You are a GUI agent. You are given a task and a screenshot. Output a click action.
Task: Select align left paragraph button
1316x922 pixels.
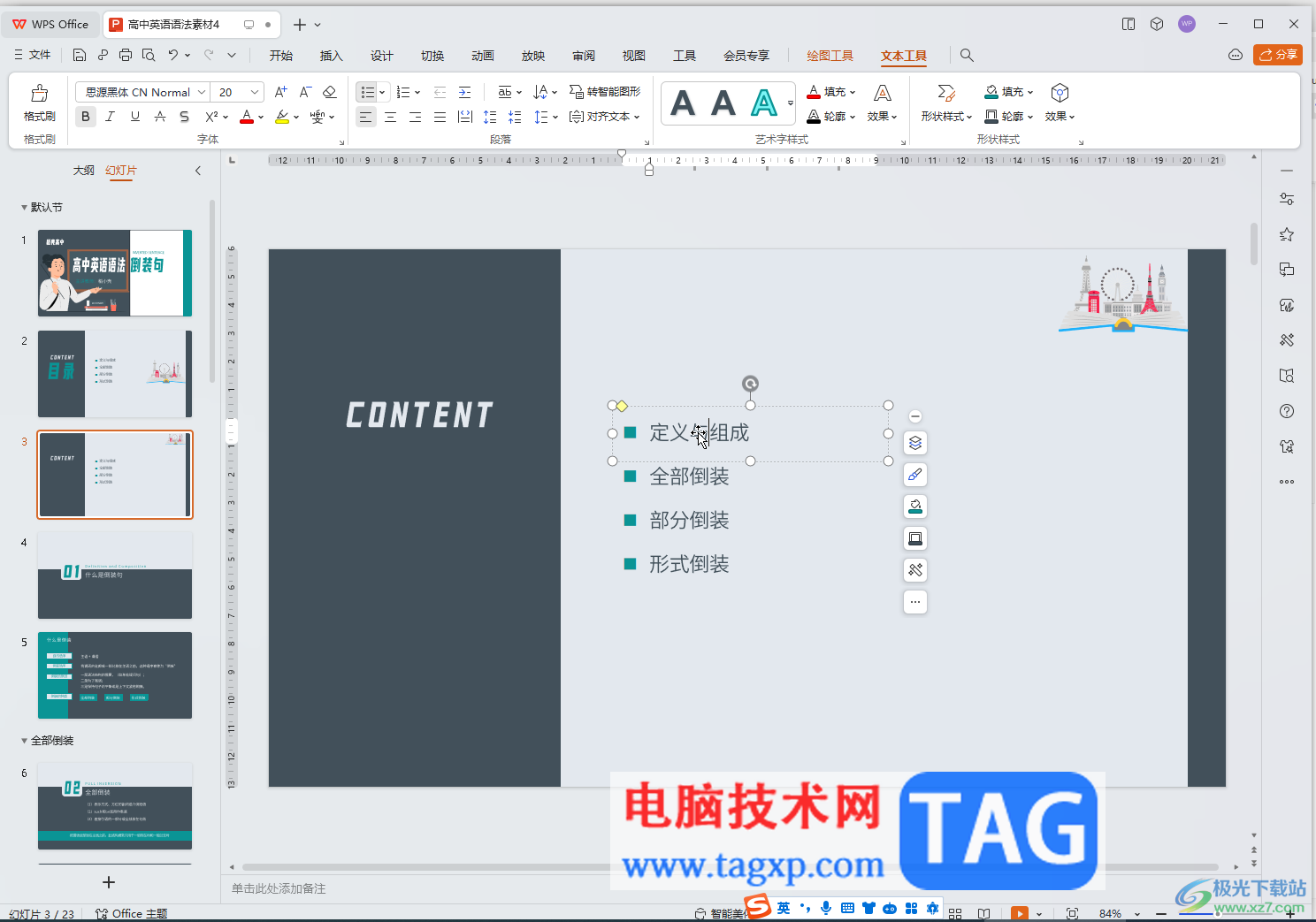pyautogui.click(x=365, y=117)
